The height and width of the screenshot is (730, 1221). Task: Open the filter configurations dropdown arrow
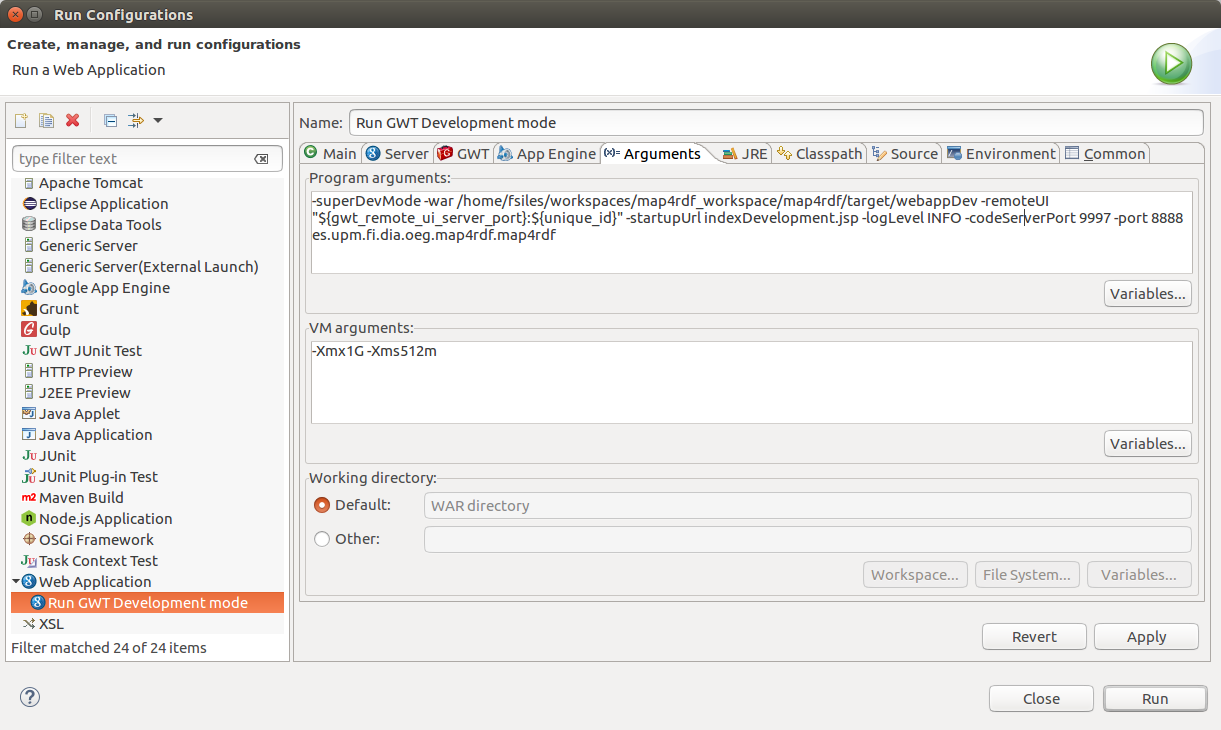tap(158, 121)
